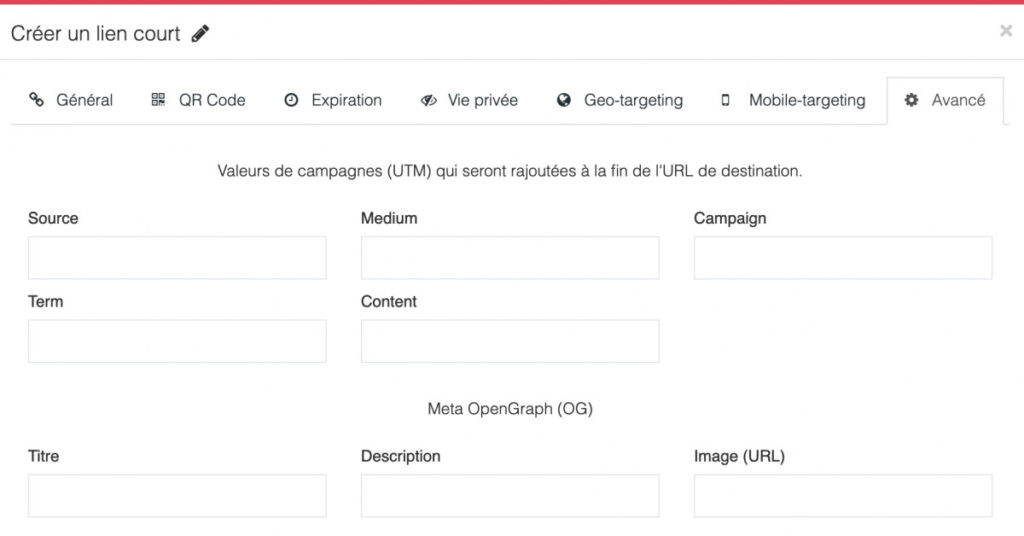Click the QR Code grid icon
The width and height of the screenshot is (1024, 536).
click(x=158, y=100)
